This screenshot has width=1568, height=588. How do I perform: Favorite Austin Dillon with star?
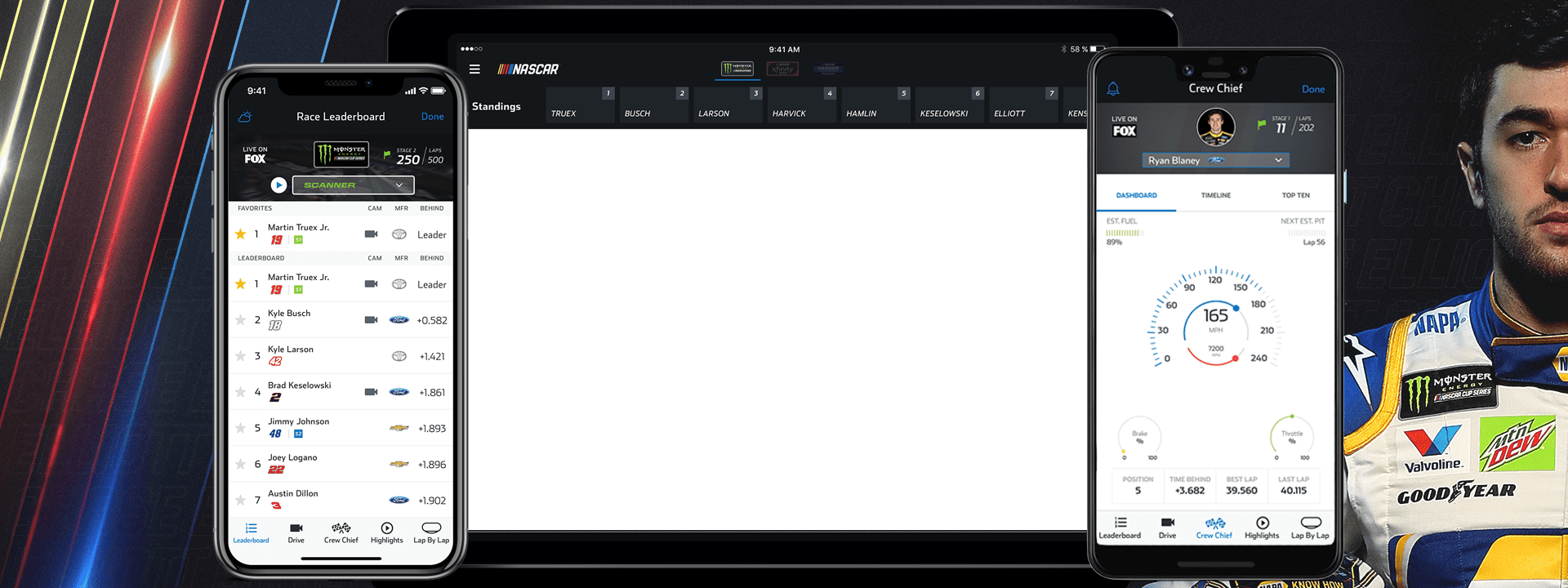click(x=240, y=500)
